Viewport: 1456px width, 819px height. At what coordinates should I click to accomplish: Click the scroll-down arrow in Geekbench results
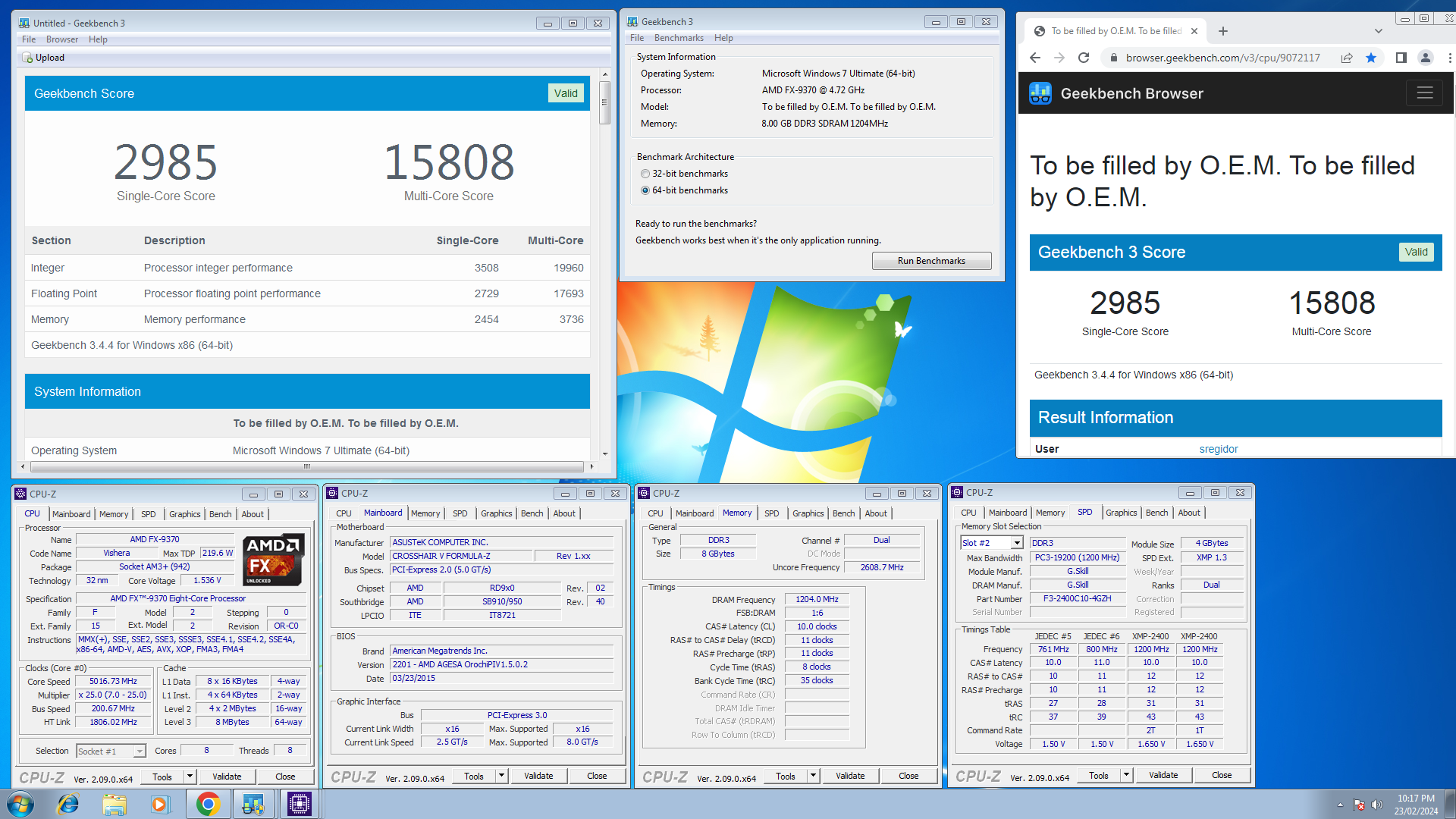coord(604,453)
